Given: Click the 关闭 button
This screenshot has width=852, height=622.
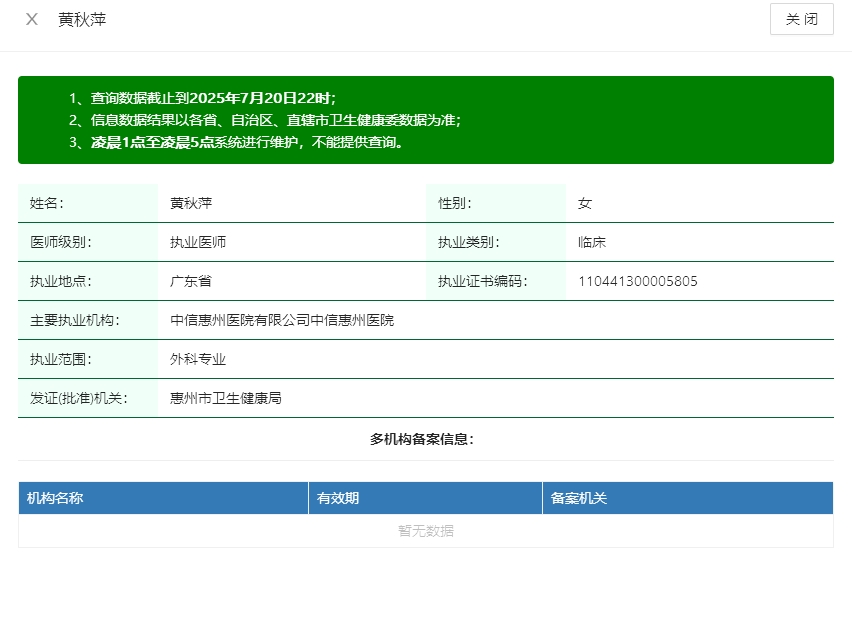Looking at the screenshot, I should pyautogui.click(x=801, y=19).
